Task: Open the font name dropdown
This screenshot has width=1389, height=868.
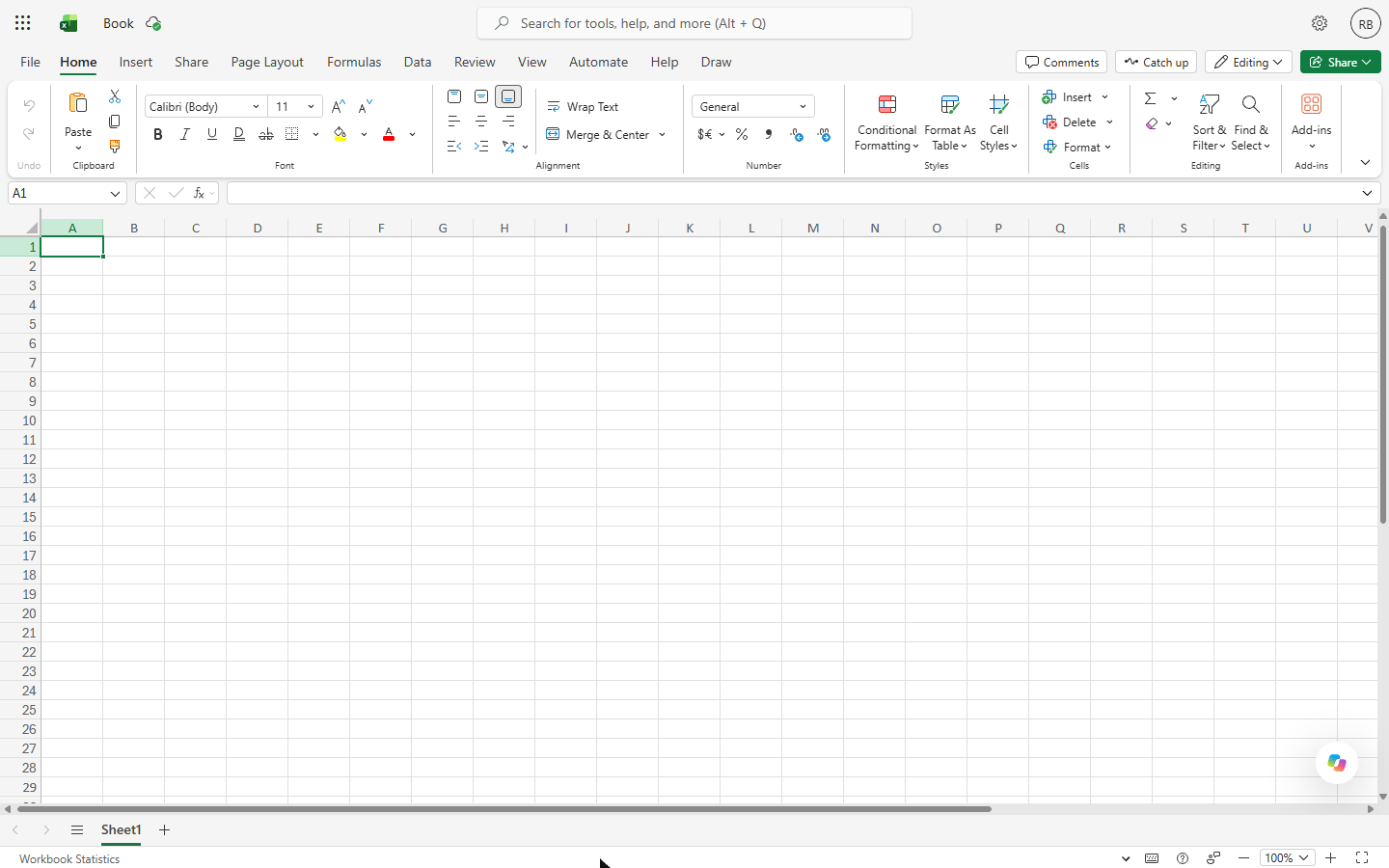Action: pyautogui.click(x=256, y=106)
